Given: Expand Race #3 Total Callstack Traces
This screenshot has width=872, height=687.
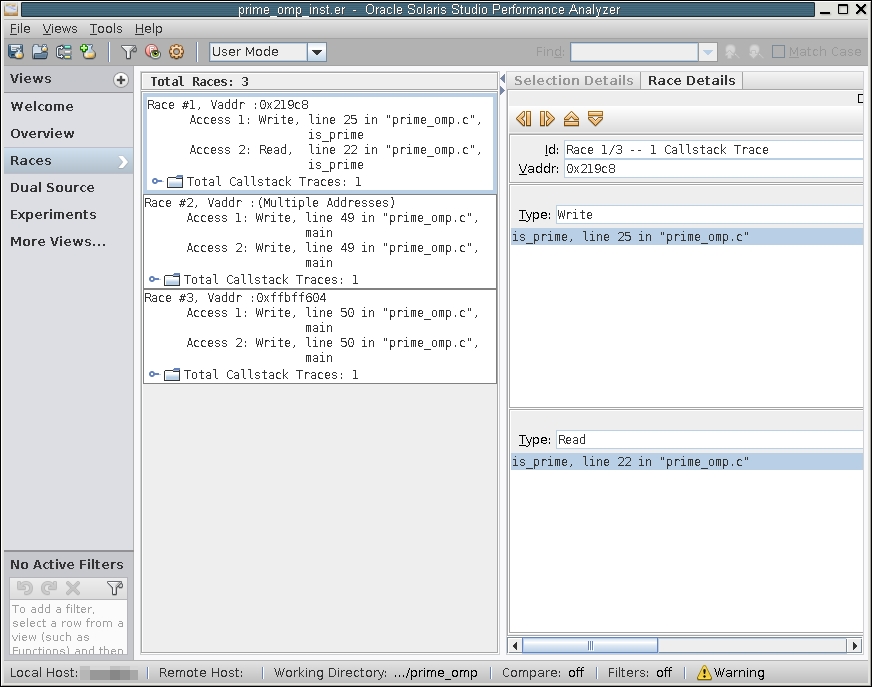Looking at the screenshot, I should click(154, 374).
